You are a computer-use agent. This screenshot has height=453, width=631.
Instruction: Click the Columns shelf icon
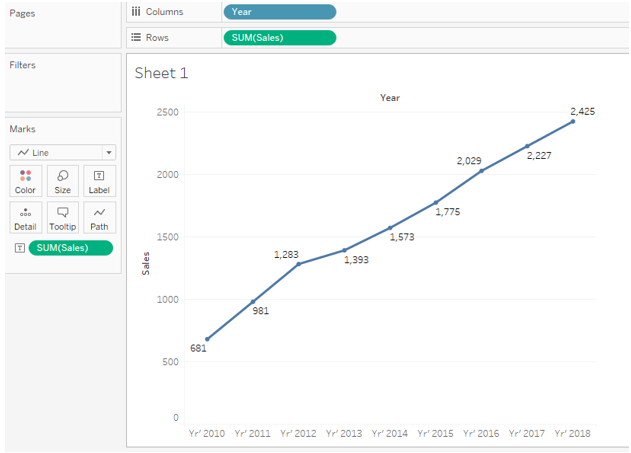tap(136, 12)
